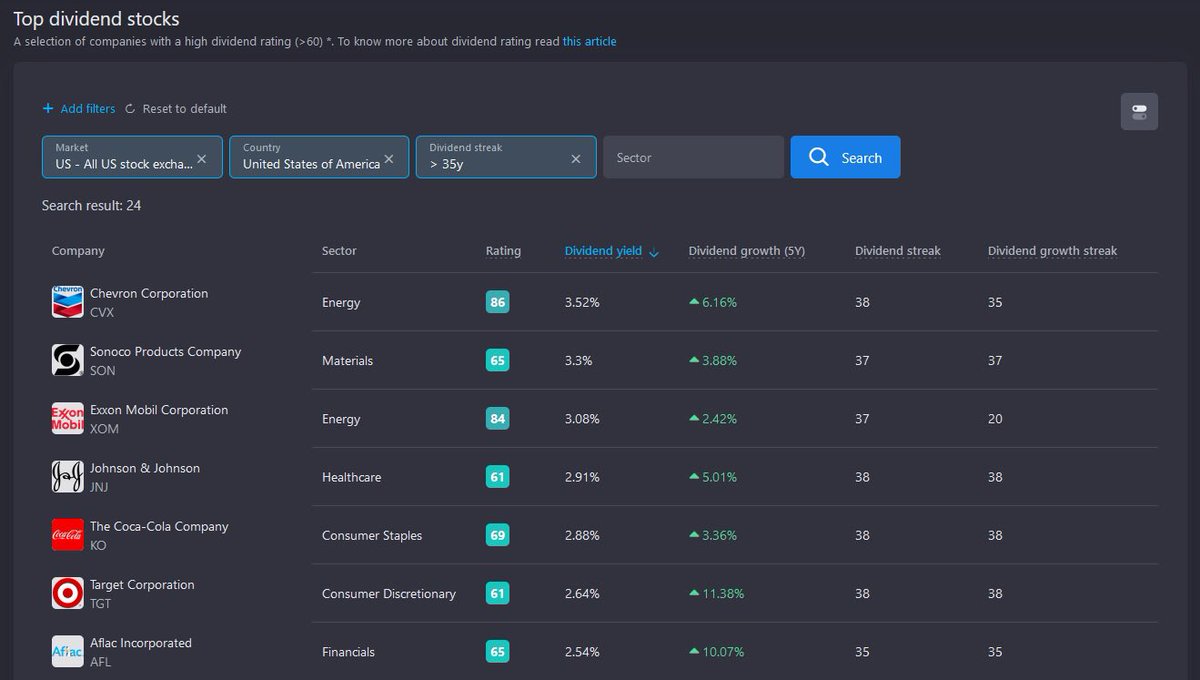Toggle the view settings switch icon button

(x=1139, y=111)
